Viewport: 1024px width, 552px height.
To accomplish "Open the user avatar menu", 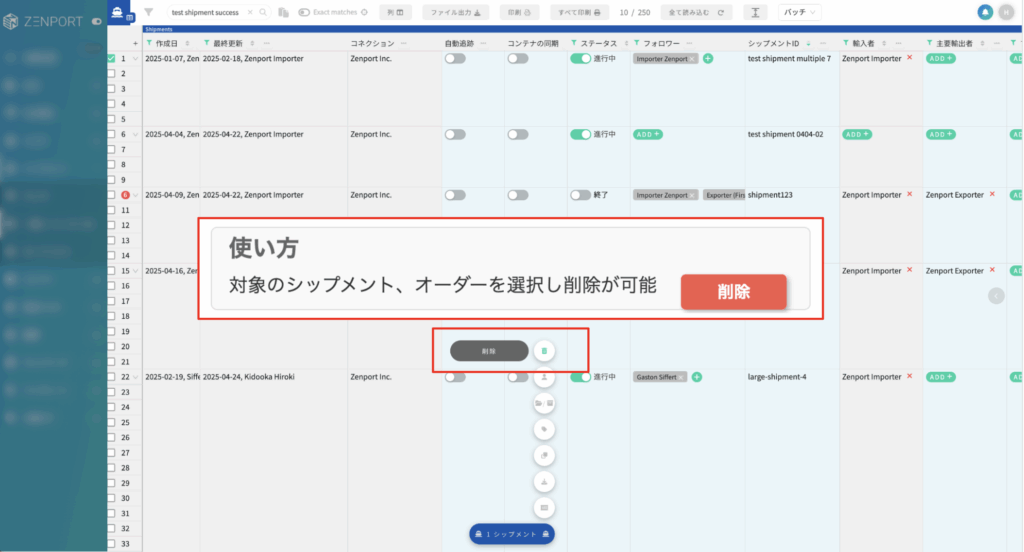I will tap(1006, 12).
